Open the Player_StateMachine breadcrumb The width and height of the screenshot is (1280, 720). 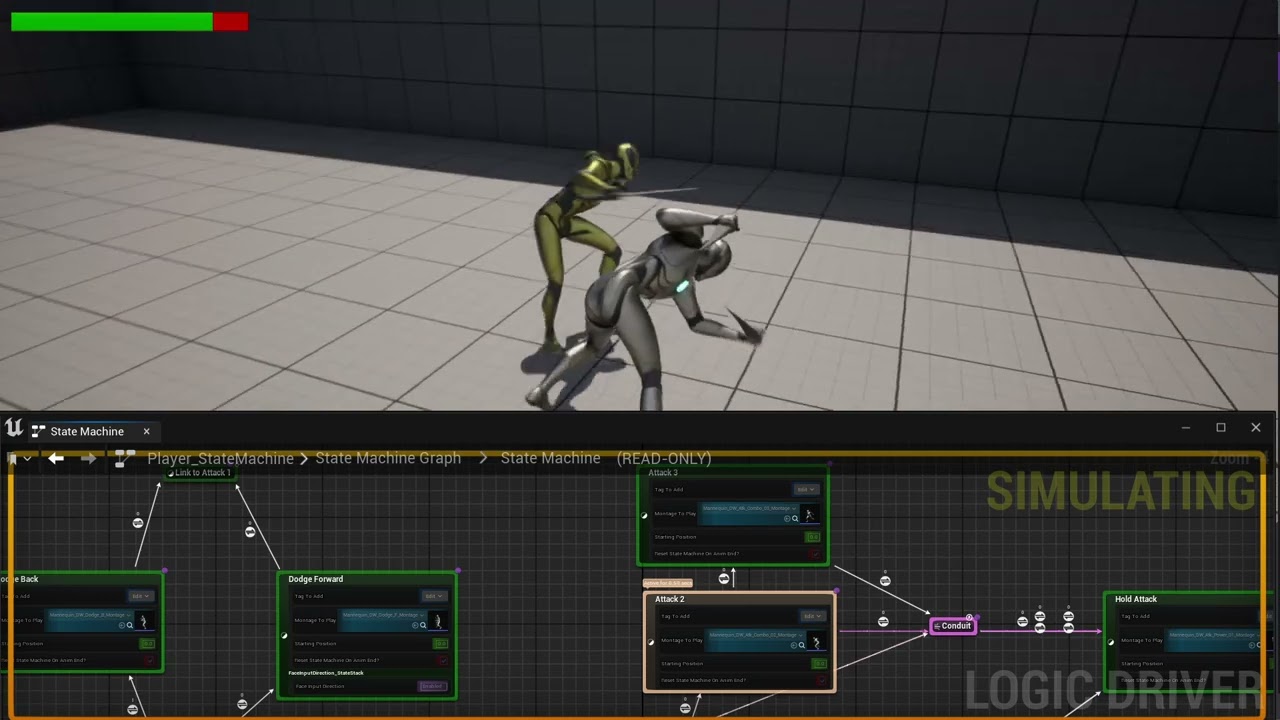pos(220,458)
